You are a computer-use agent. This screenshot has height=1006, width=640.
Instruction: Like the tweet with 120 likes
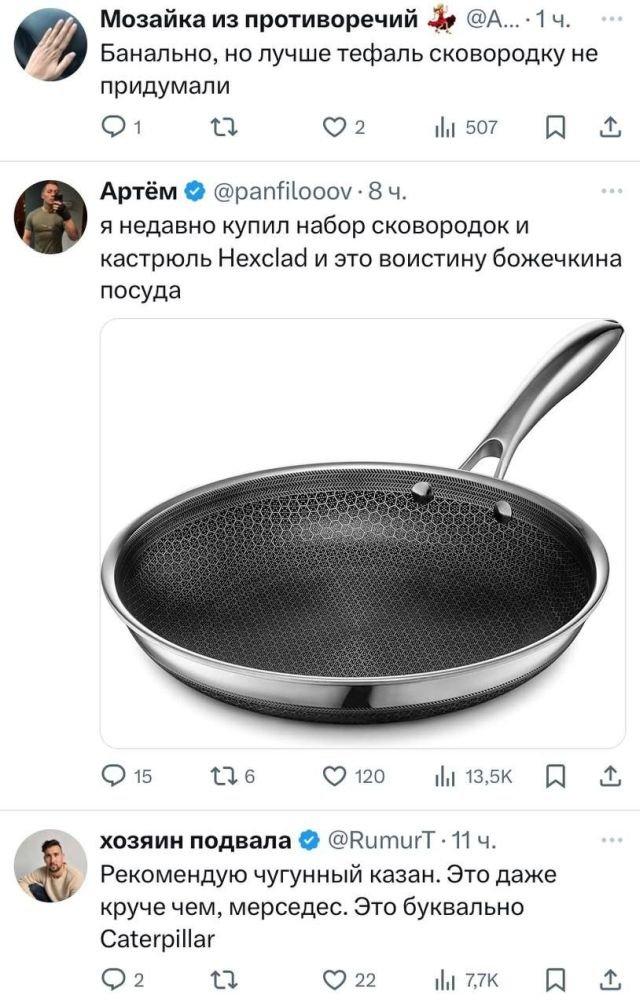click(334, 777)
